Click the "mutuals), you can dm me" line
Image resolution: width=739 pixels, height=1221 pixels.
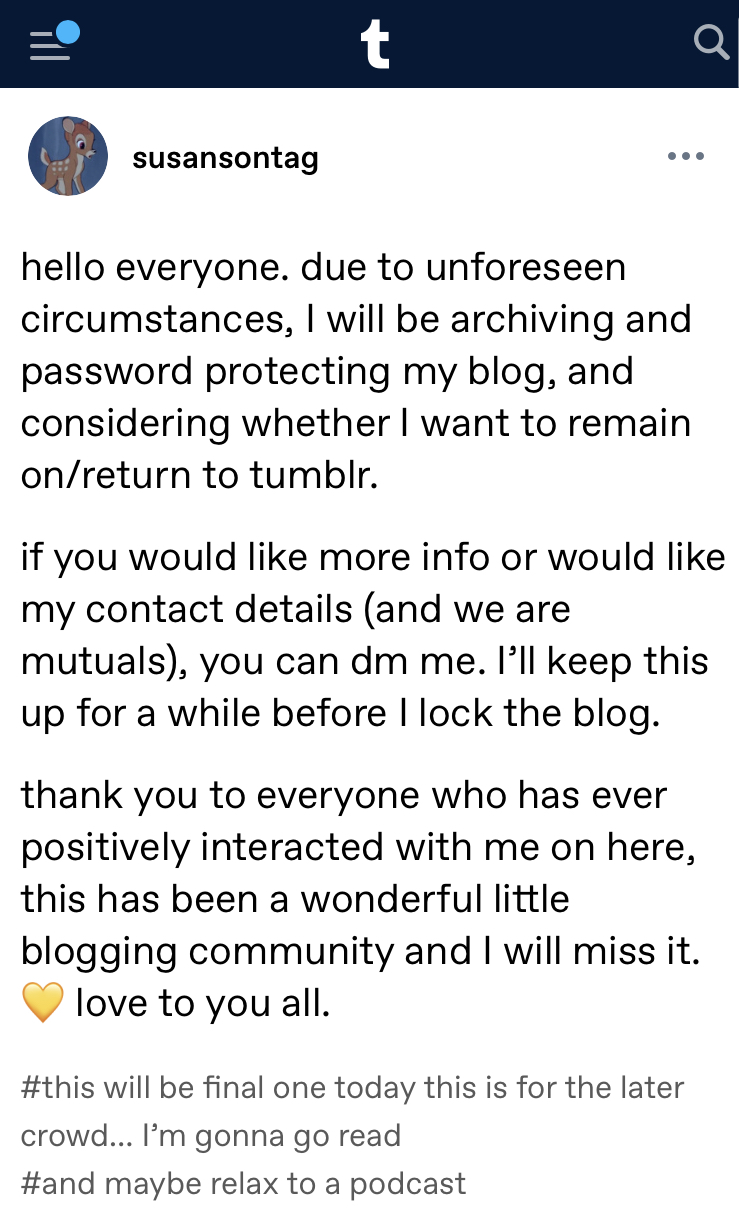pos(364,661)
